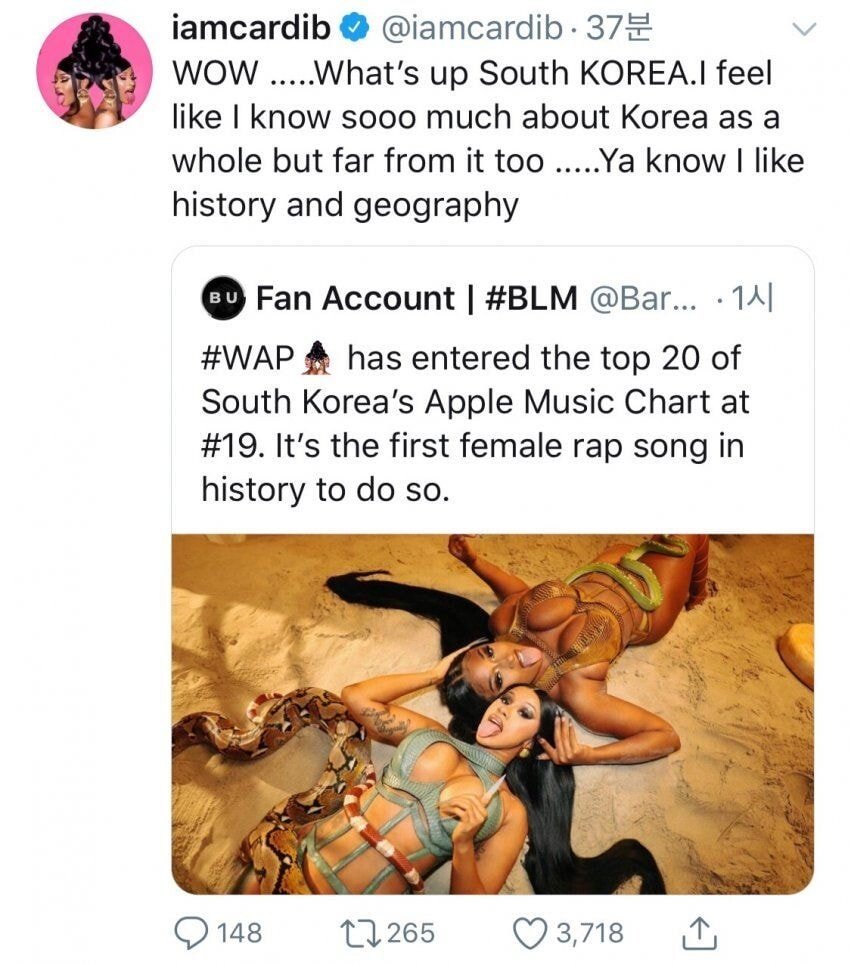The image size is (850, 965).
Task: View the 265 retweets count
Action: [x=410, y=933]
